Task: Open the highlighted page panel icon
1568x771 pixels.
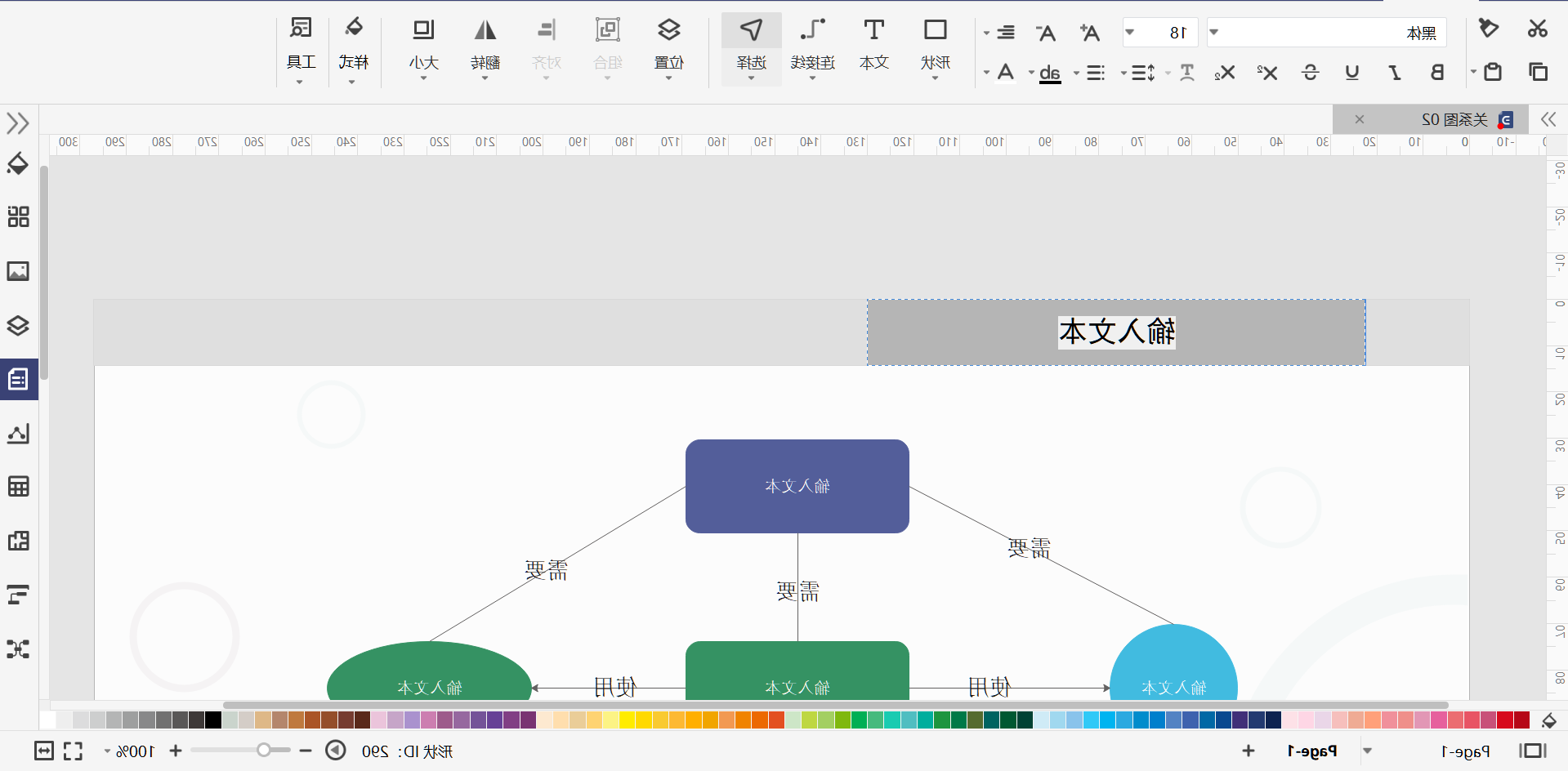Action: click(x=18, y=379)
